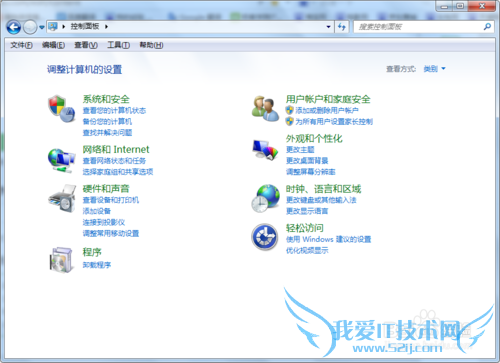
Task: Open the recent pages dropdown arrow
Action: (42, 27)
